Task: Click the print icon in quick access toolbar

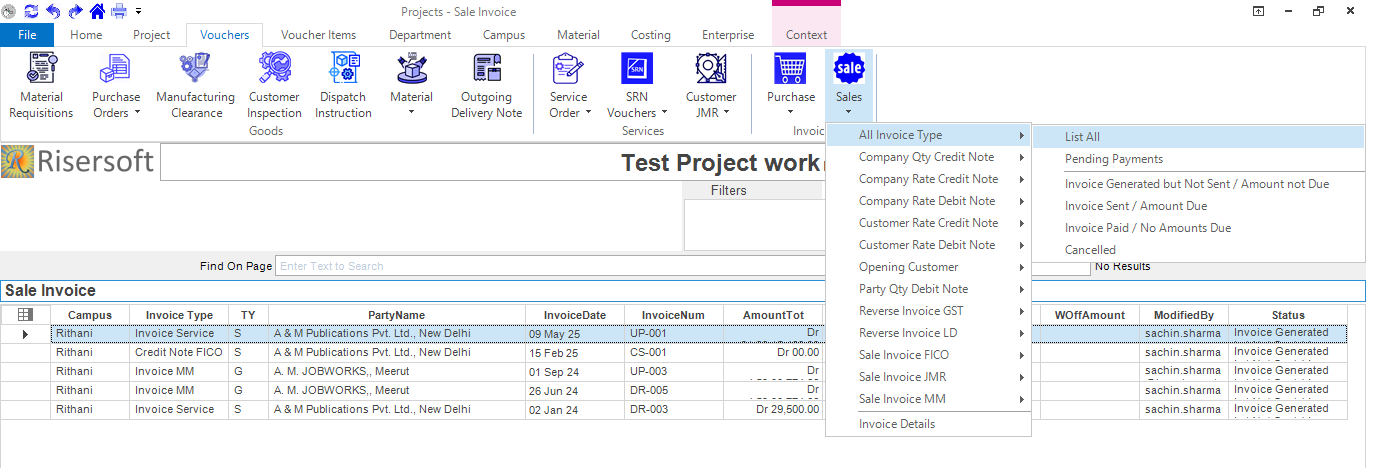Action: tap(119, 11)
